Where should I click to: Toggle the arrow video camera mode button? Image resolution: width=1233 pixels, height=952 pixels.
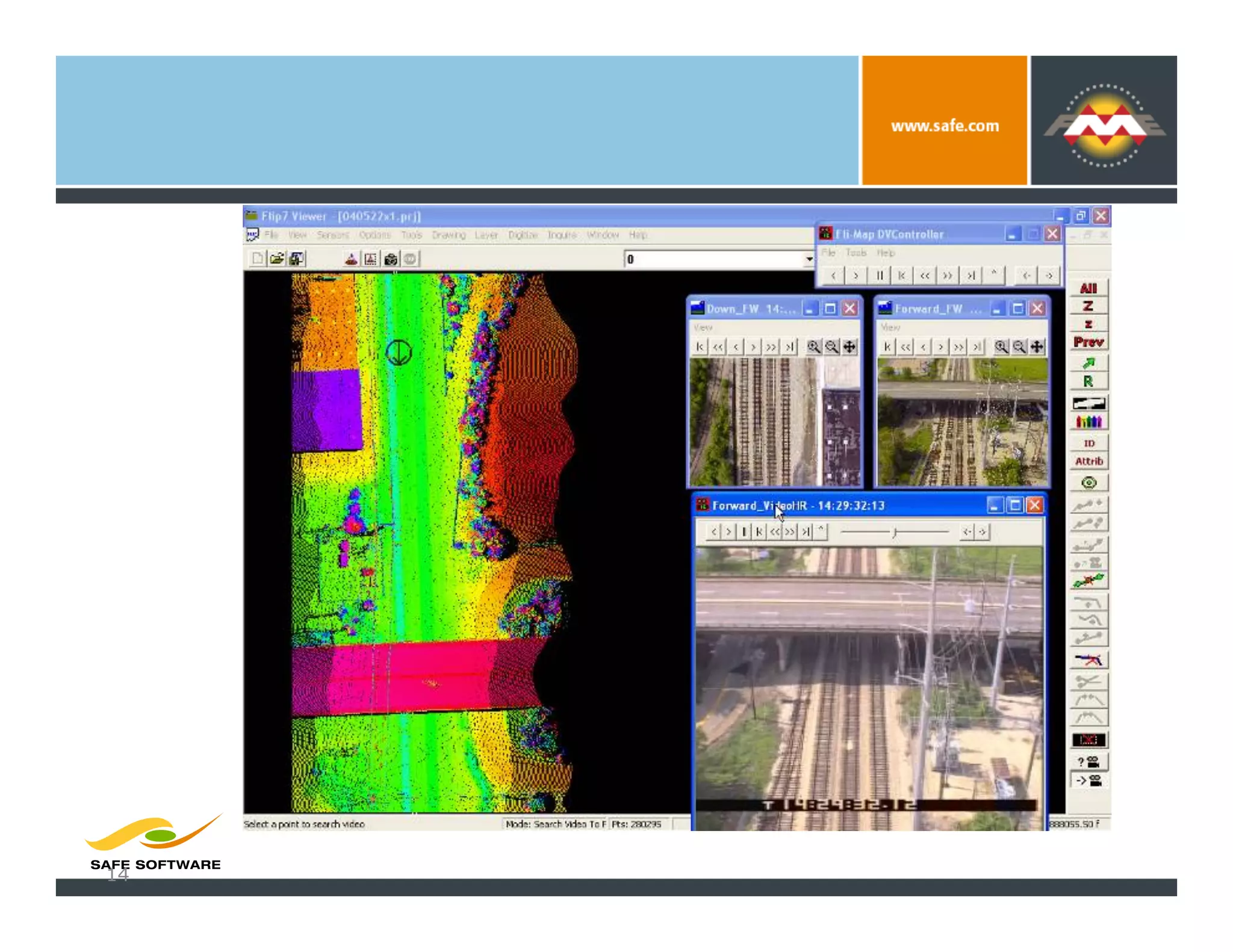coord(1088,781)
